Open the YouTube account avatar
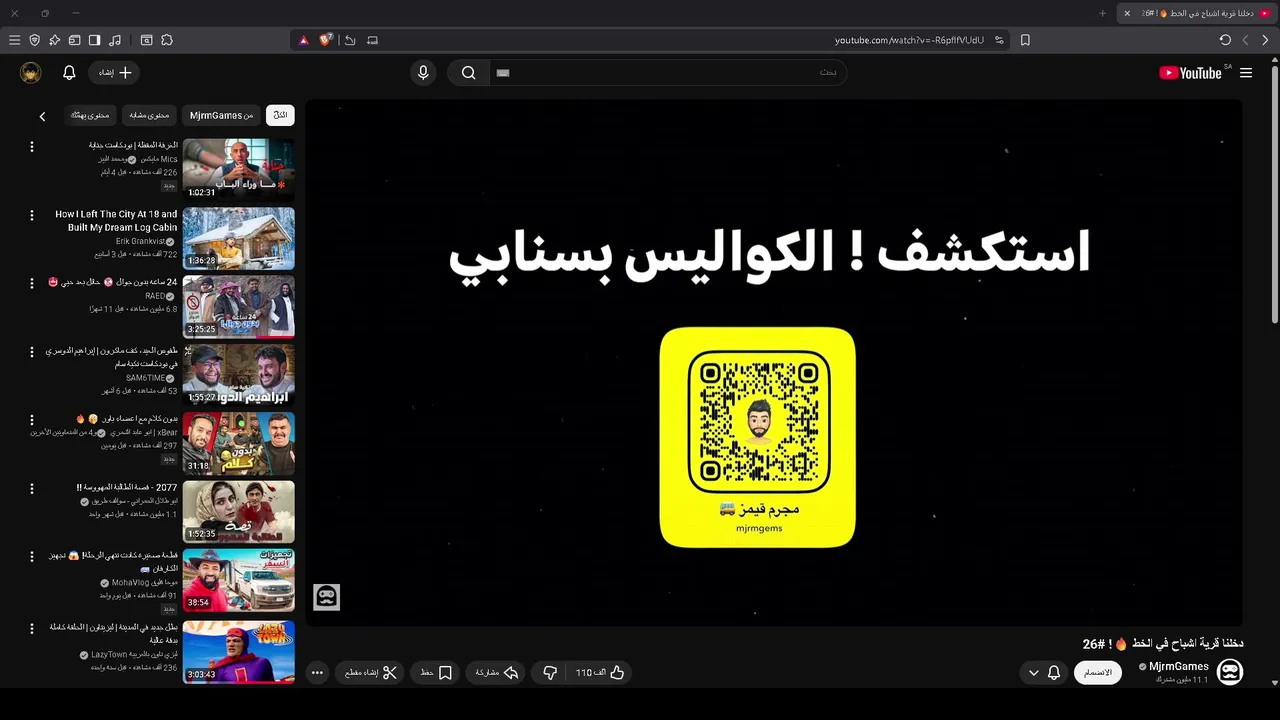The width and height of the screenshot is (1280, 720). click(31, 72)
